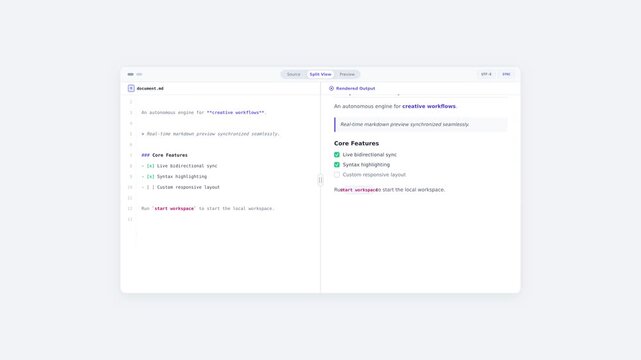Switch to the Preview tab

coord(347,74)
